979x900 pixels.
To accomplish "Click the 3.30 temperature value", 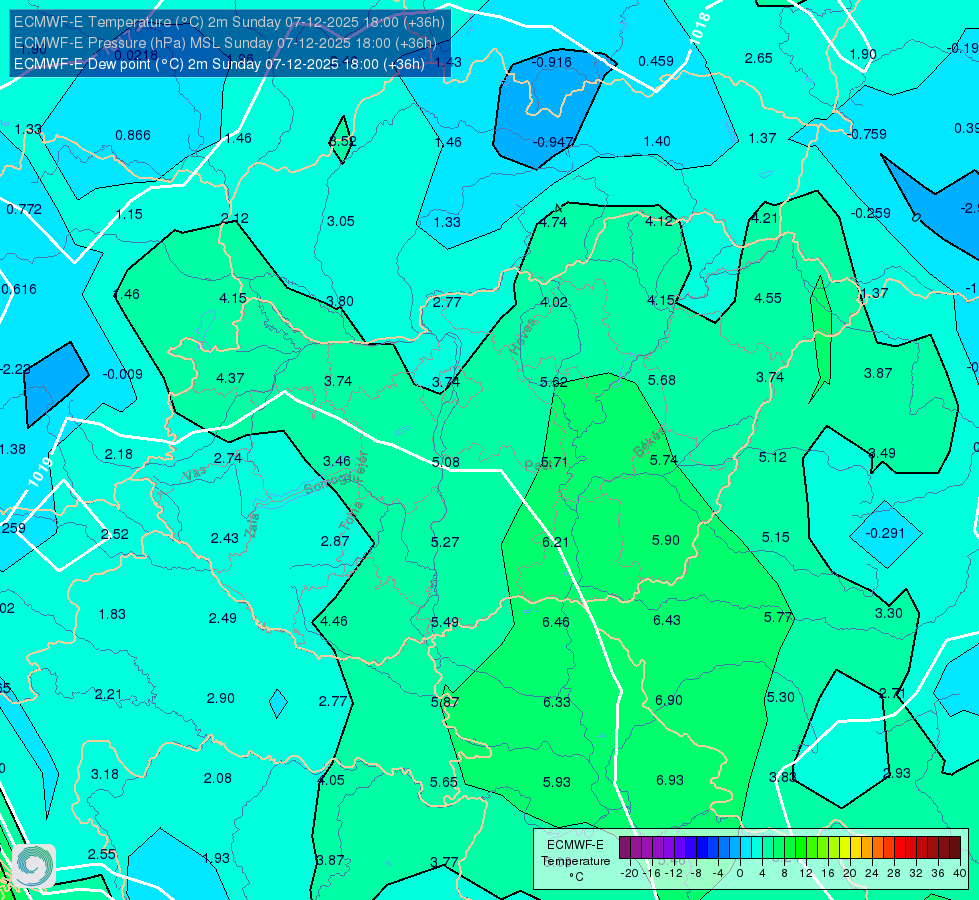I will [888, 613].
